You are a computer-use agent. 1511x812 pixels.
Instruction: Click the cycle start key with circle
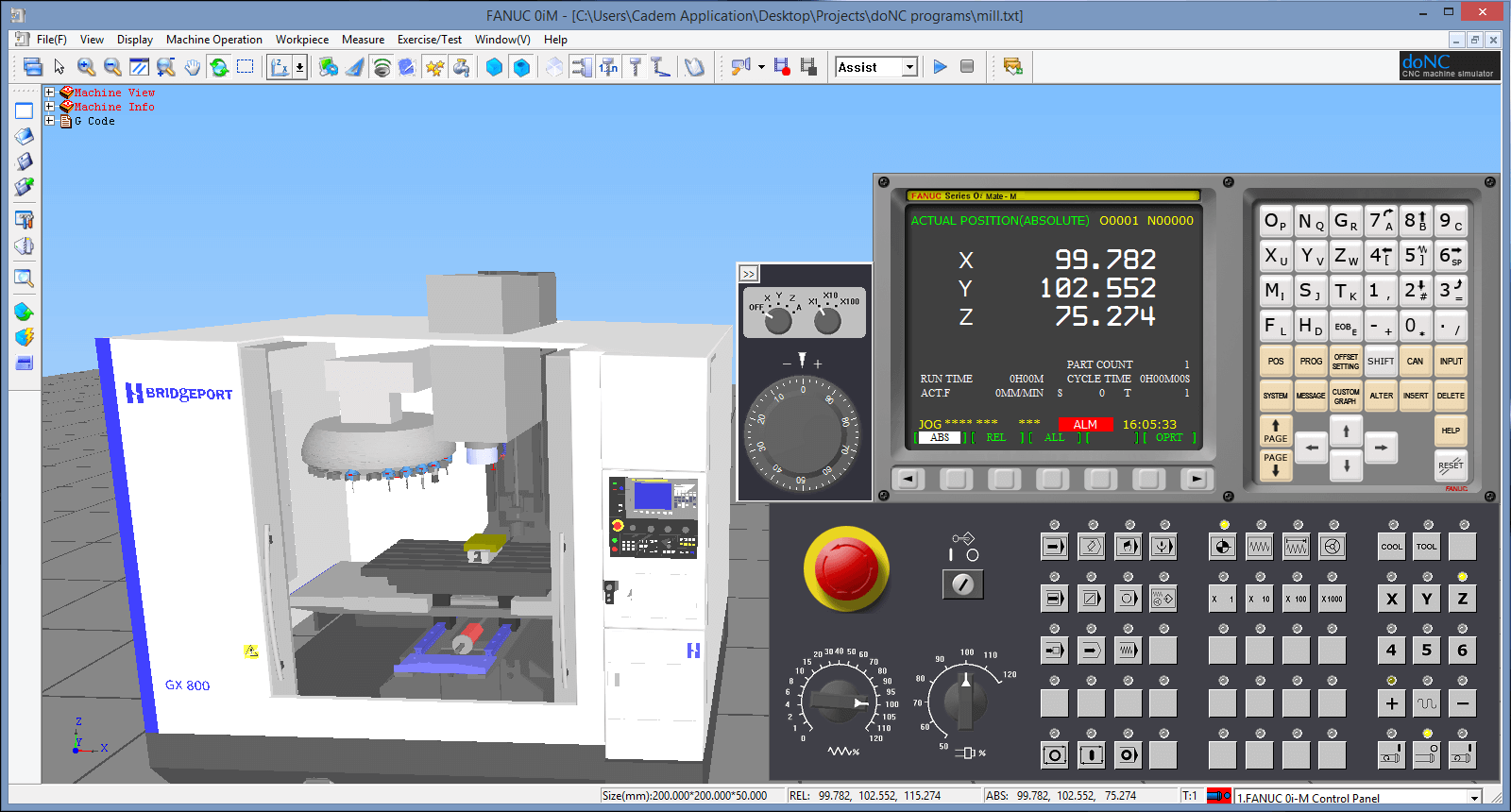pyautogui.click(x=1055, y=754)
